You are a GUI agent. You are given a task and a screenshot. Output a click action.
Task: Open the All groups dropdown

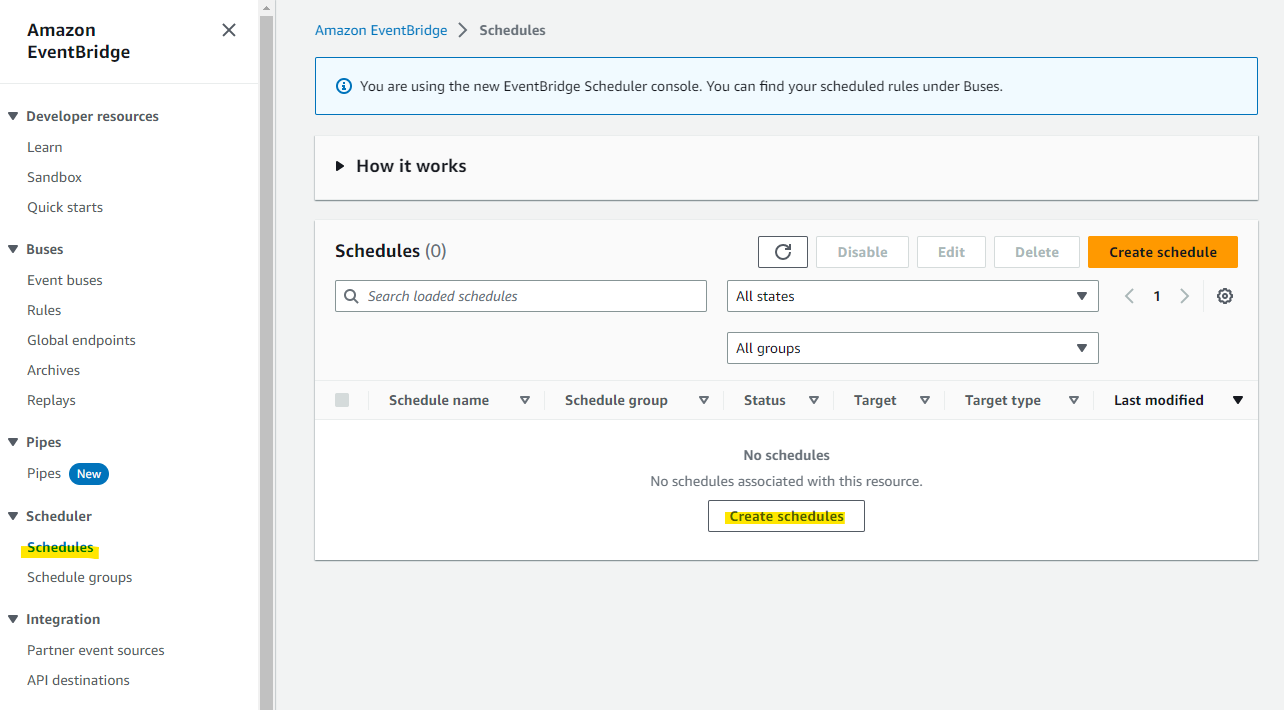[912, 348]
